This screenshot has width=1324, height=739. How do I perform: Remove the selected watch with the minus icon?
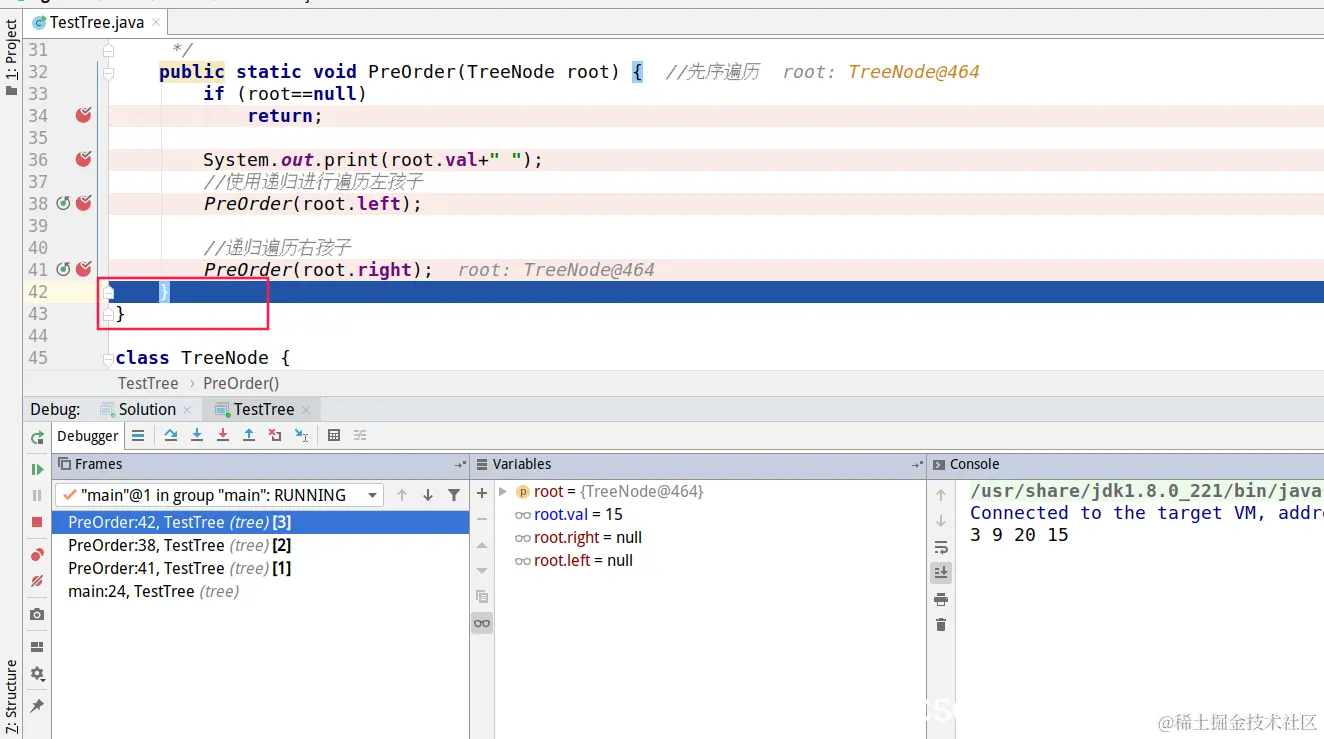(482, 519)
